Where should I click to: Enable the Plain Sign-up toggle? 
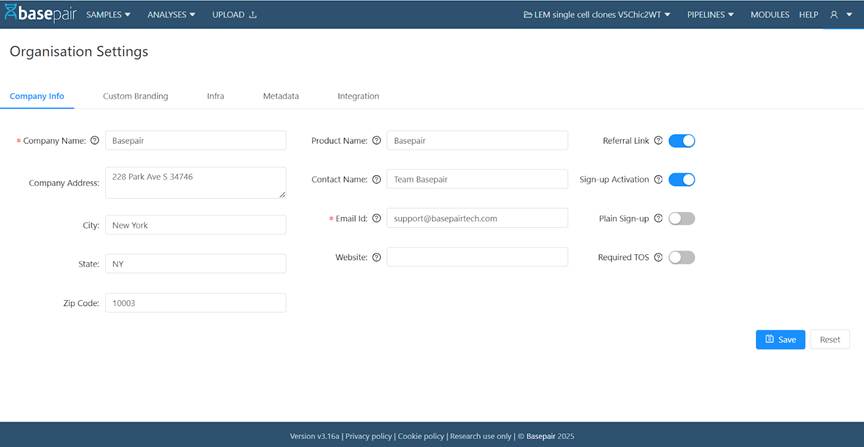pos(681,218)
